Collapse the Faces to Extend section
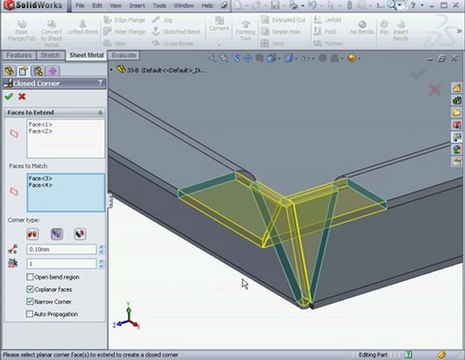Viewport: 465px width, 360px height. [x=100, y=113]
